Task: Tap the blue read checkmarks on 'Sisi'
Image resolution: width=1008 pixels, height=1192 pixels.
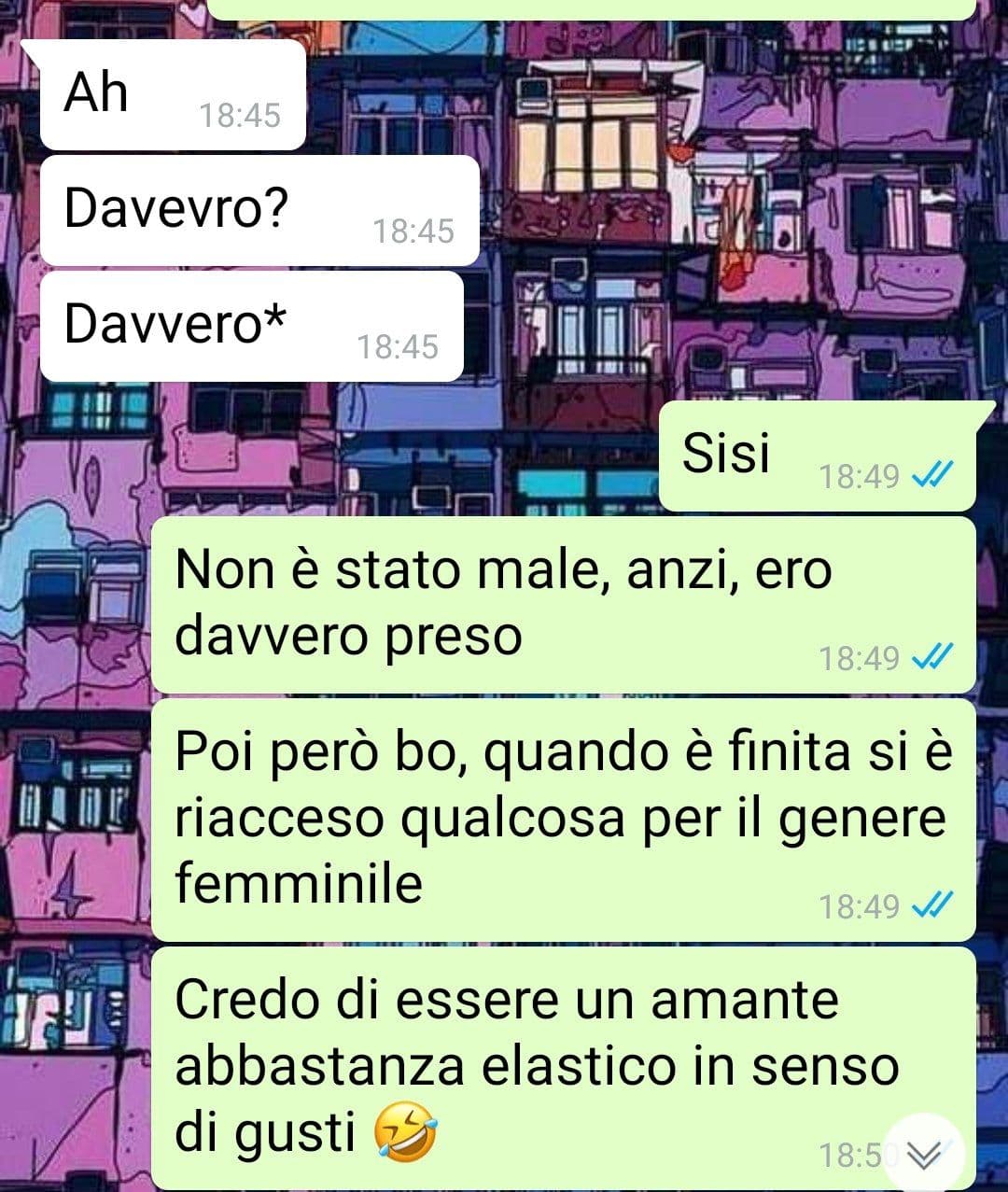Action: coord(931,477)
